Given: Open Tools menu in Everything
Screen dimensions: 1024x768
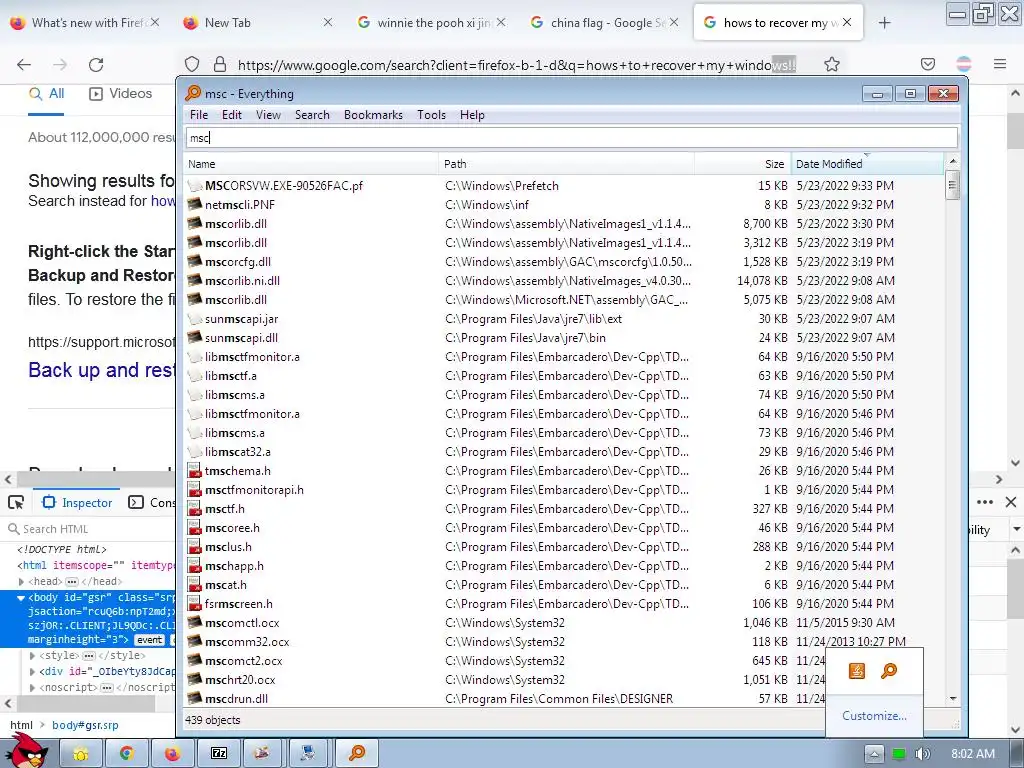Looking at the screenshot, I should pyautogui.click(x=431, y=115).
